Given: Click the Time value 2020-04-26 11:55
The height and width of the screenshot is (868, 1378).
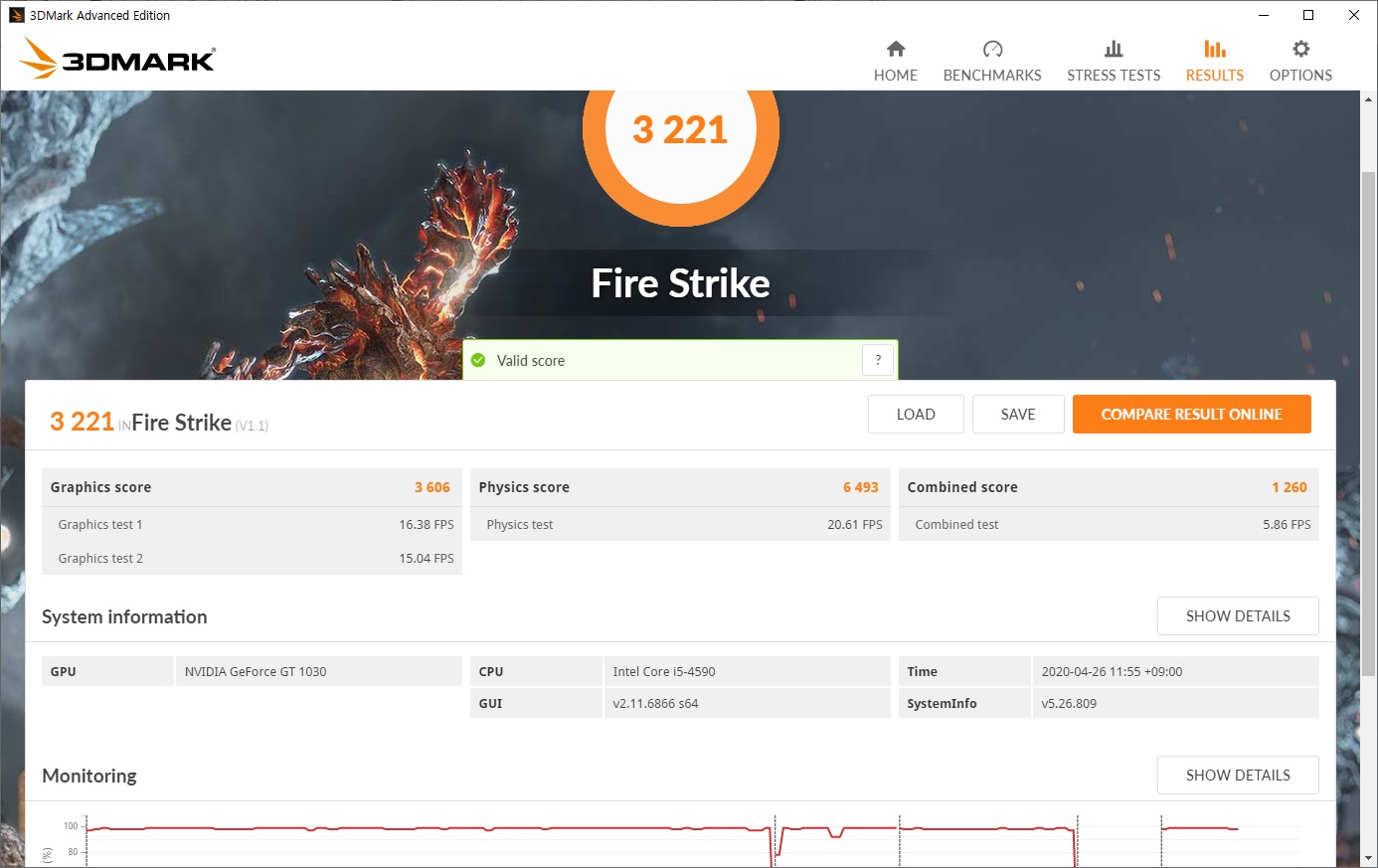Looking at the screenshot, I should 1112,672.
